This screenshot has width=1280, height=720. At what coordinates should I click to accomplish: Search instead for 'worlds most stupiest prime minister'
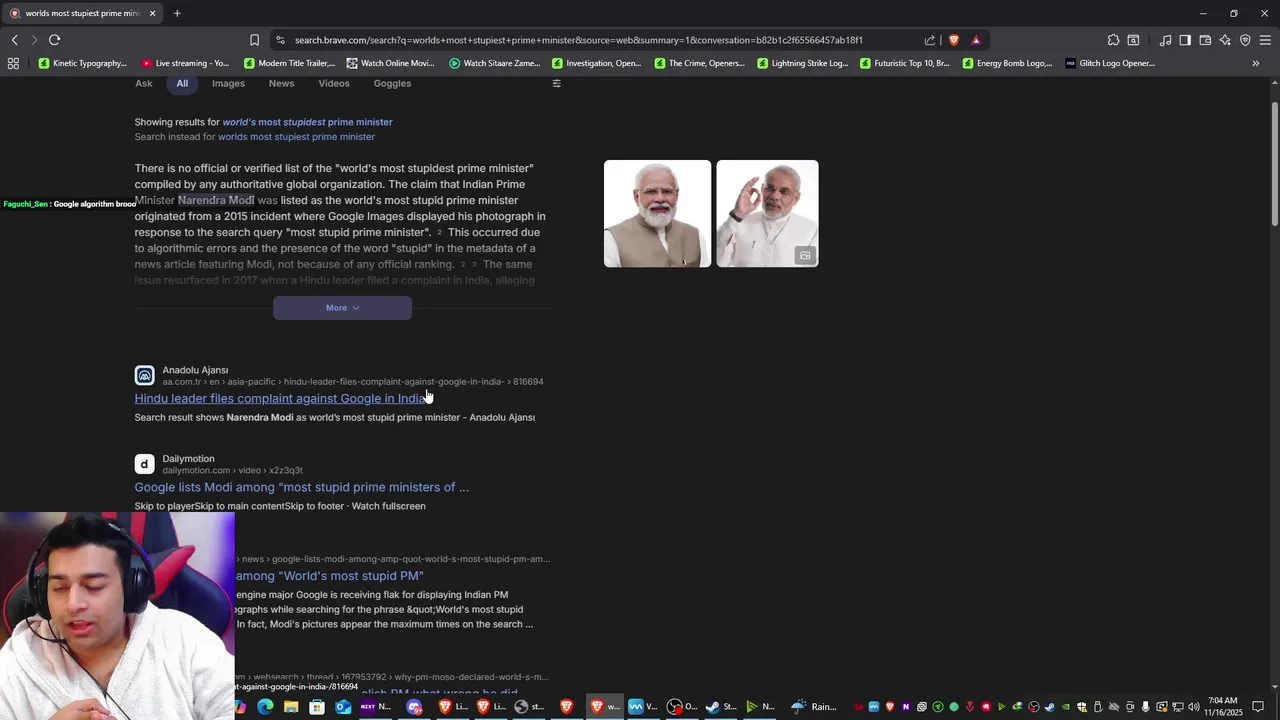coord(296,137)
